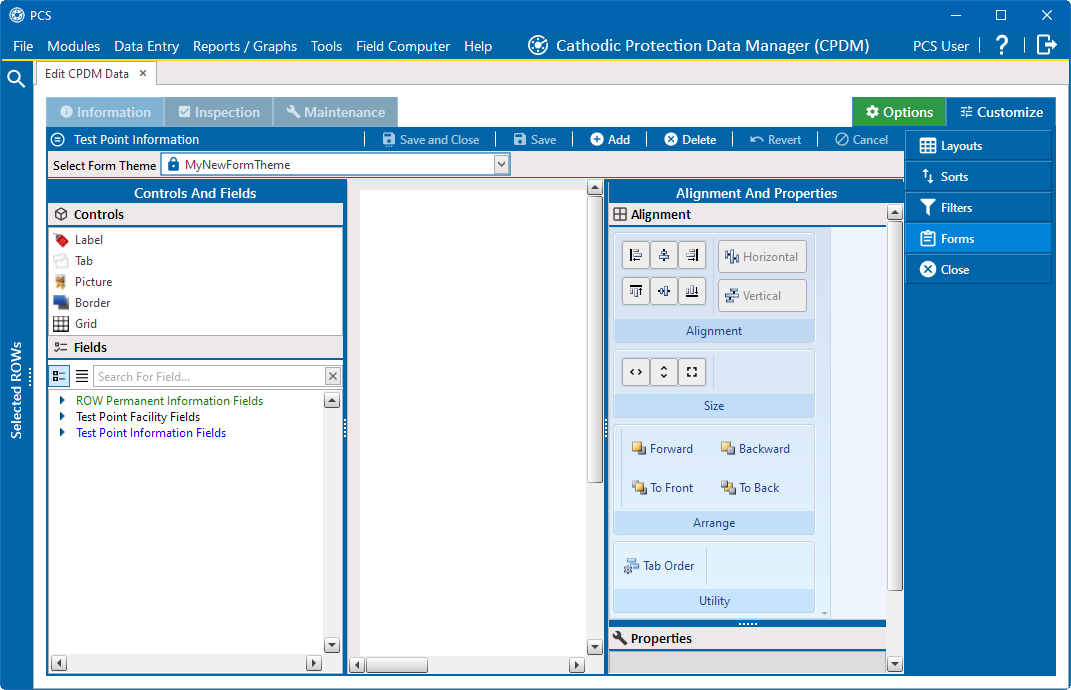Screen dimensions: 1071x690
Task: Switch to the Inspection tab
Action: 218,112
